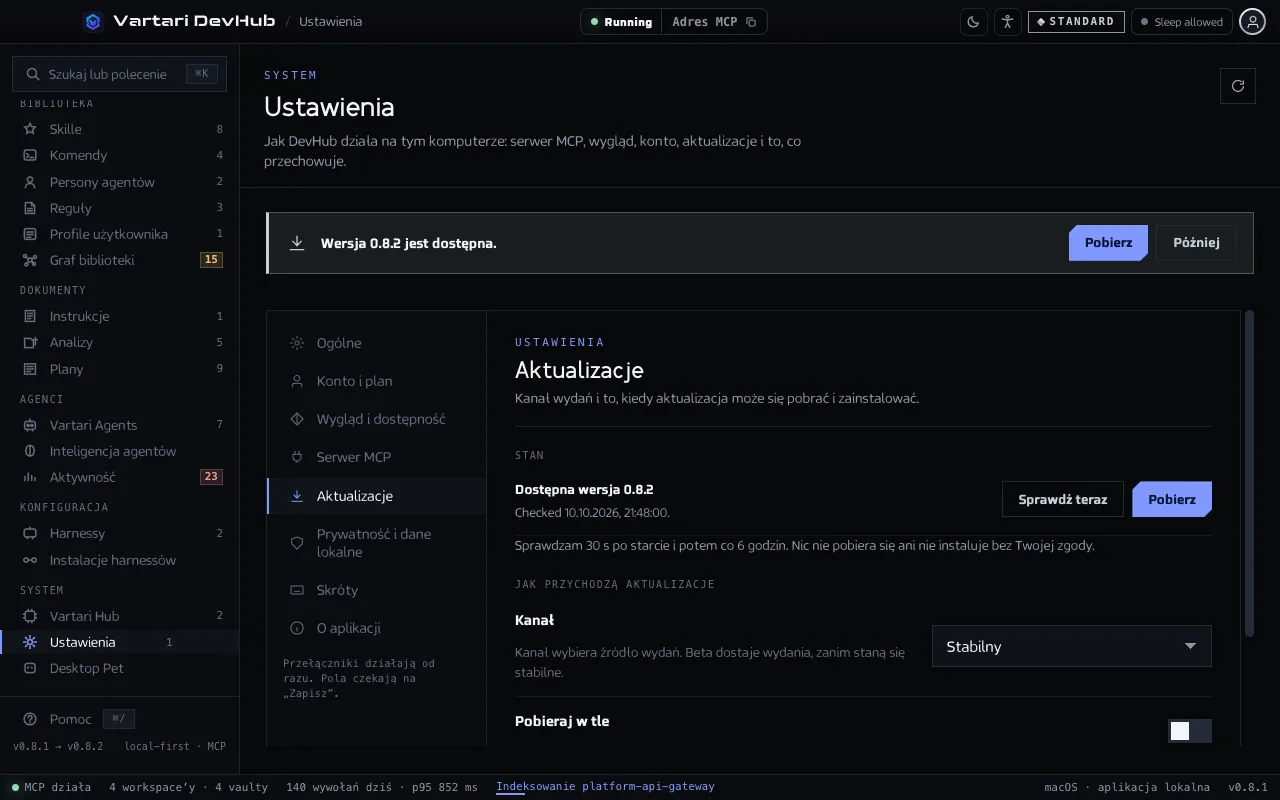
Task: Click the Inteligencja agentów icon
Action: tap(30, 451)
